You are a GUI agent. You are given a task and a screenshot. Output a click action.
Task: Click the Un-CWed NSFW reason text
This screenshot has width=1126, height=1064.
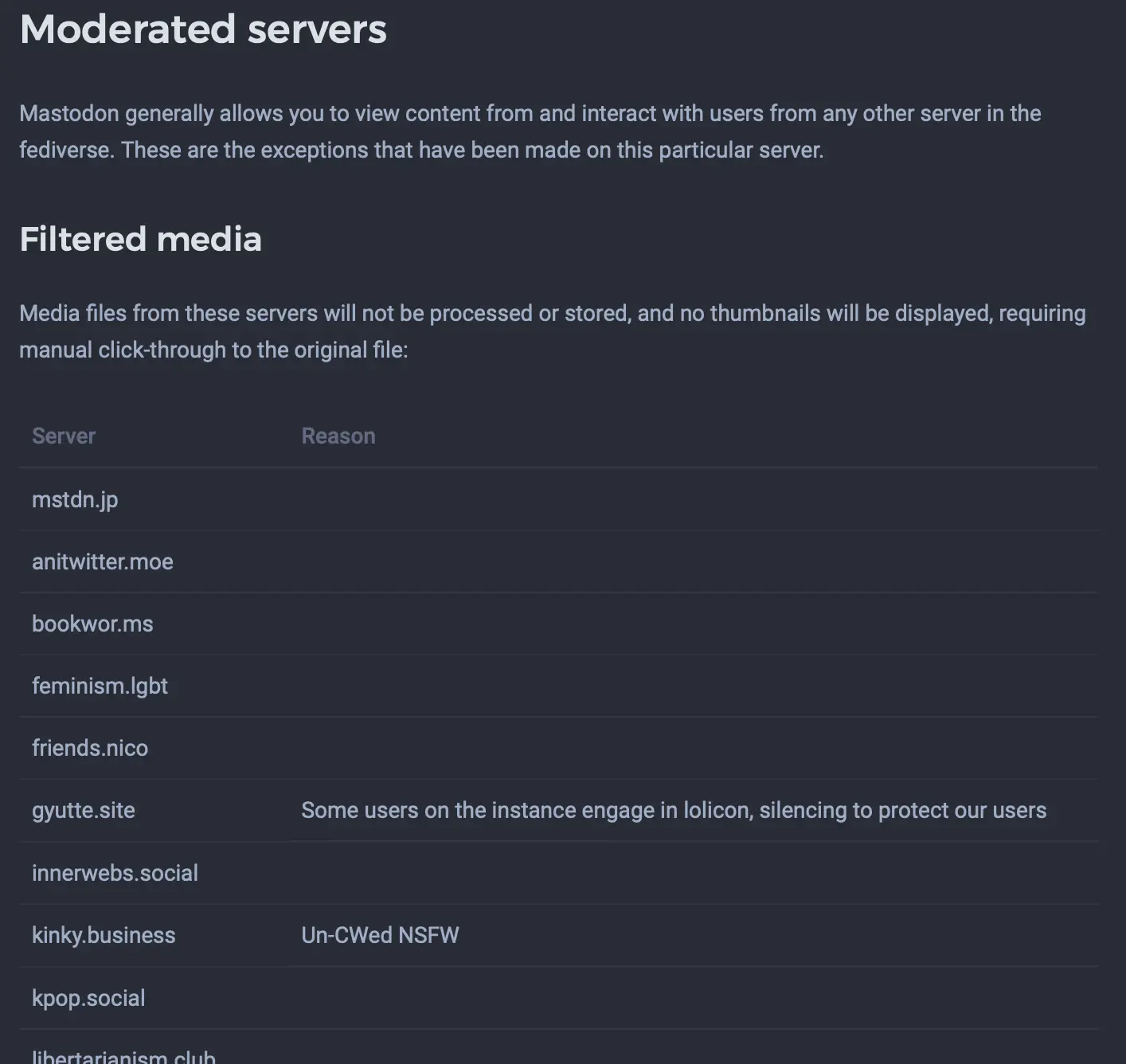[x=380, y=935]
